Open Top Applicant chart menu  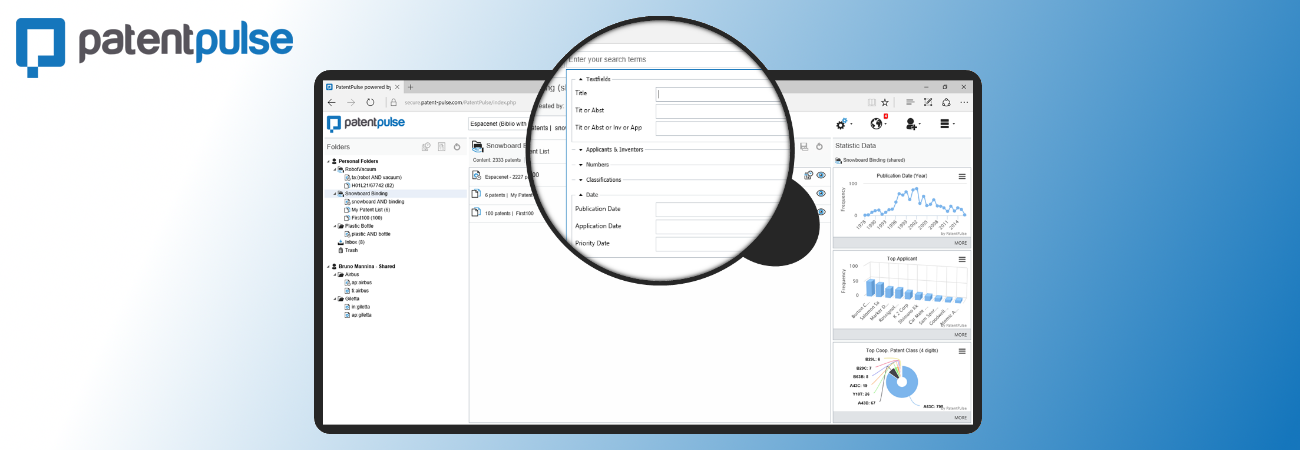962,260
